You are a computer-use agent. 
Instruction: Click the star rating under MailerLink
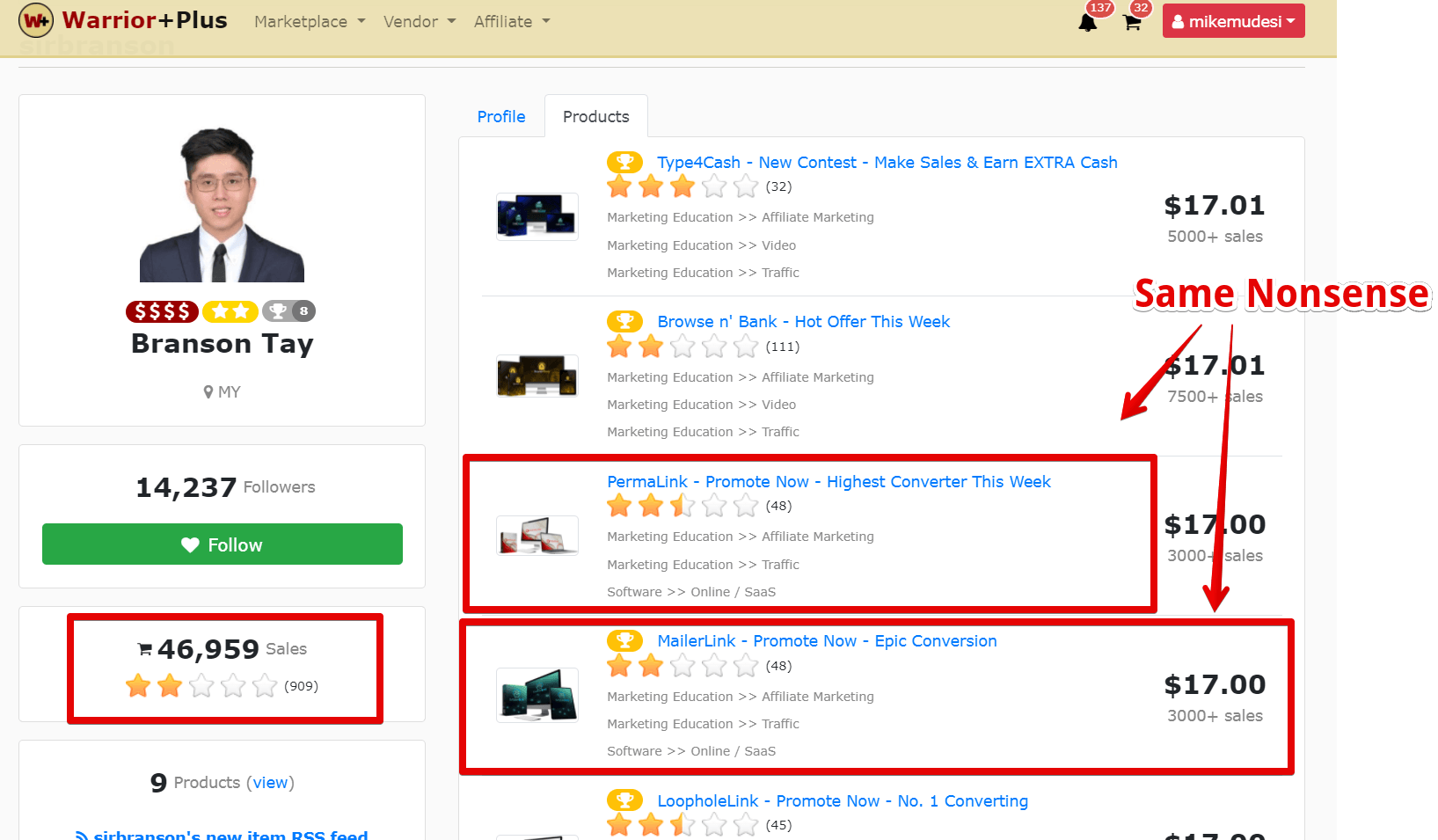(x=683, y=666)
